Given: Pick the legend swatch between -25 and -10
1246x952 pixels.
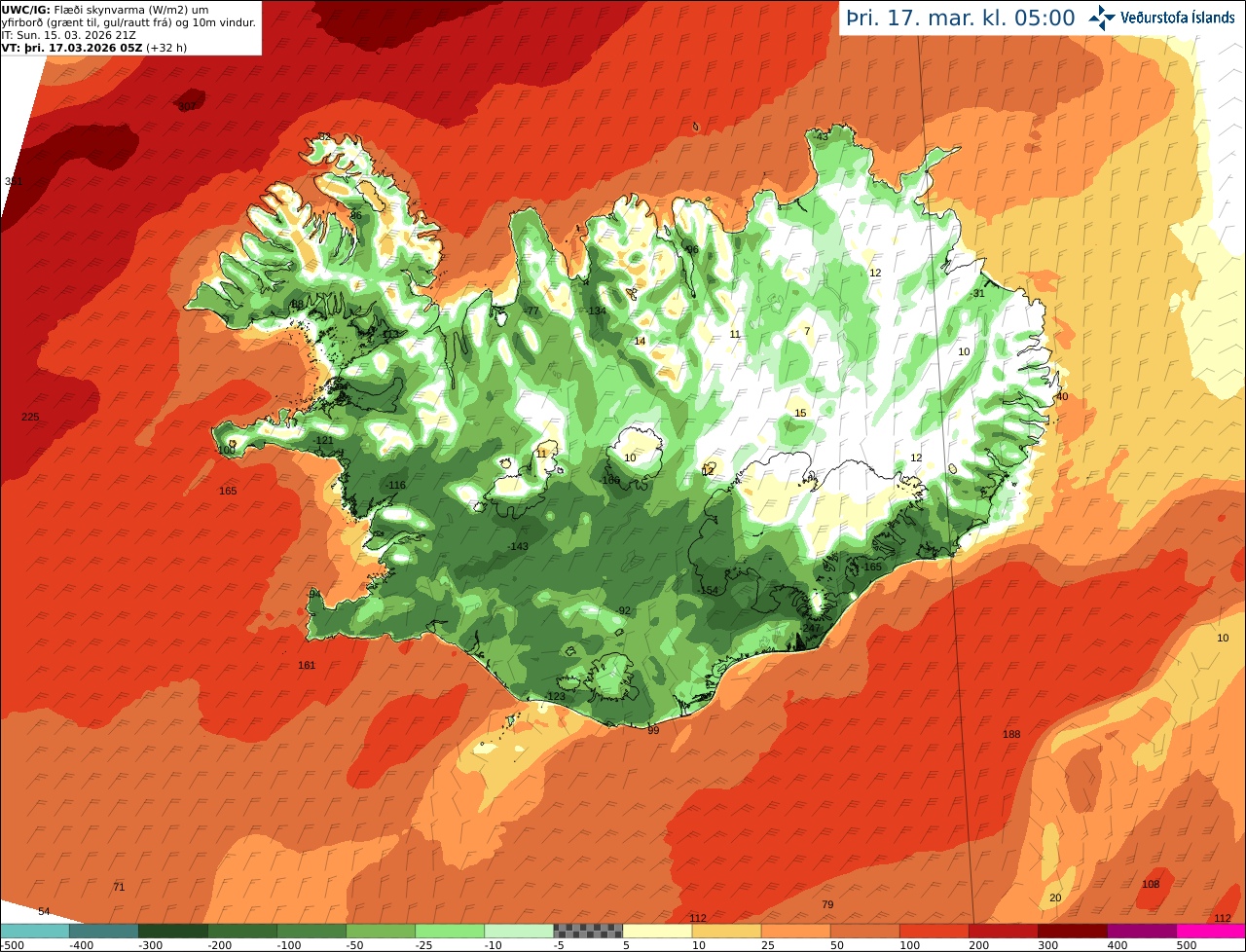Looking at the screenshot, I should 449,931.
